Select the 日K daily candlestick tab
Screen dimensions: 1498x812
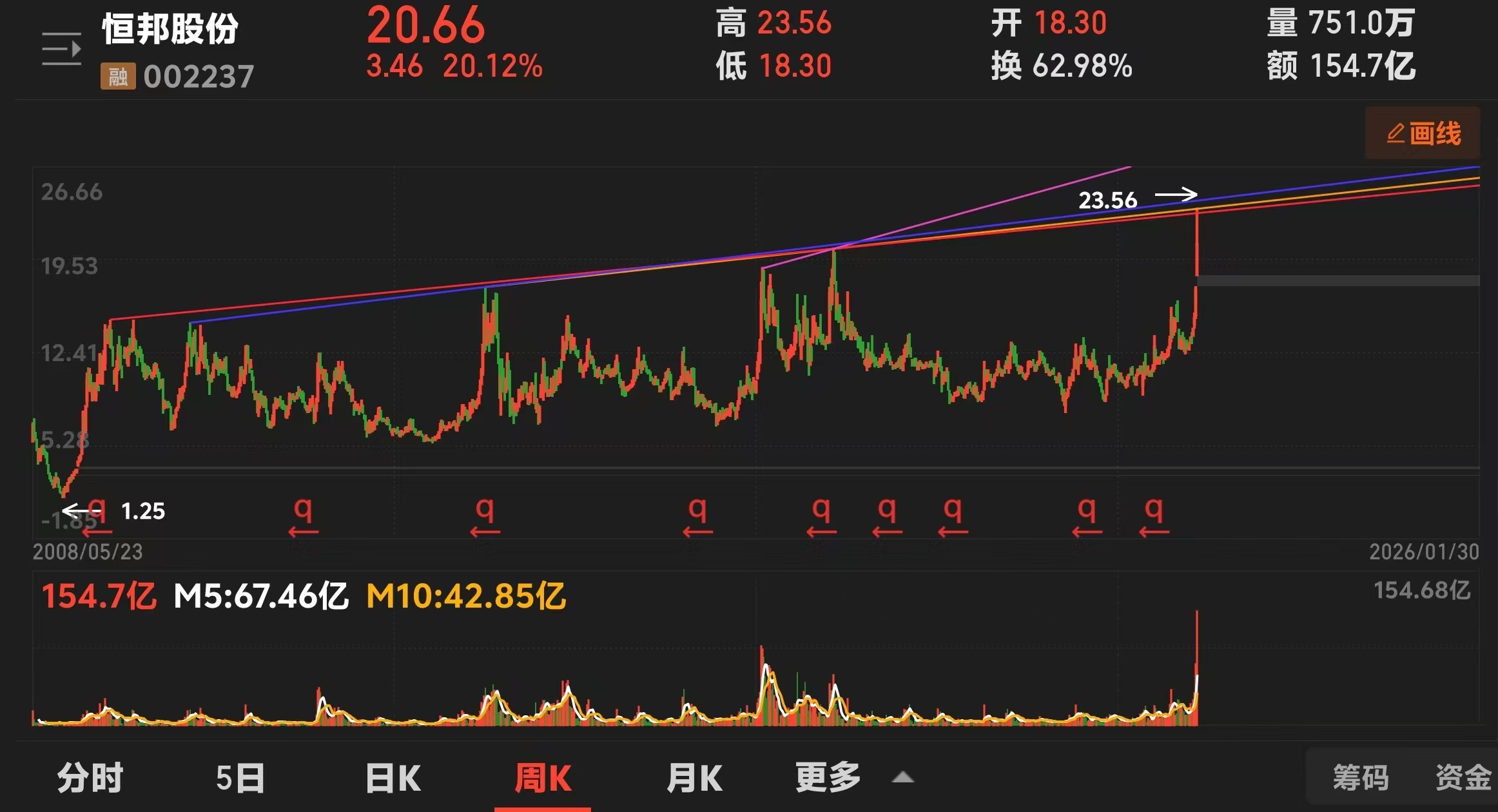tap(393, 777)
